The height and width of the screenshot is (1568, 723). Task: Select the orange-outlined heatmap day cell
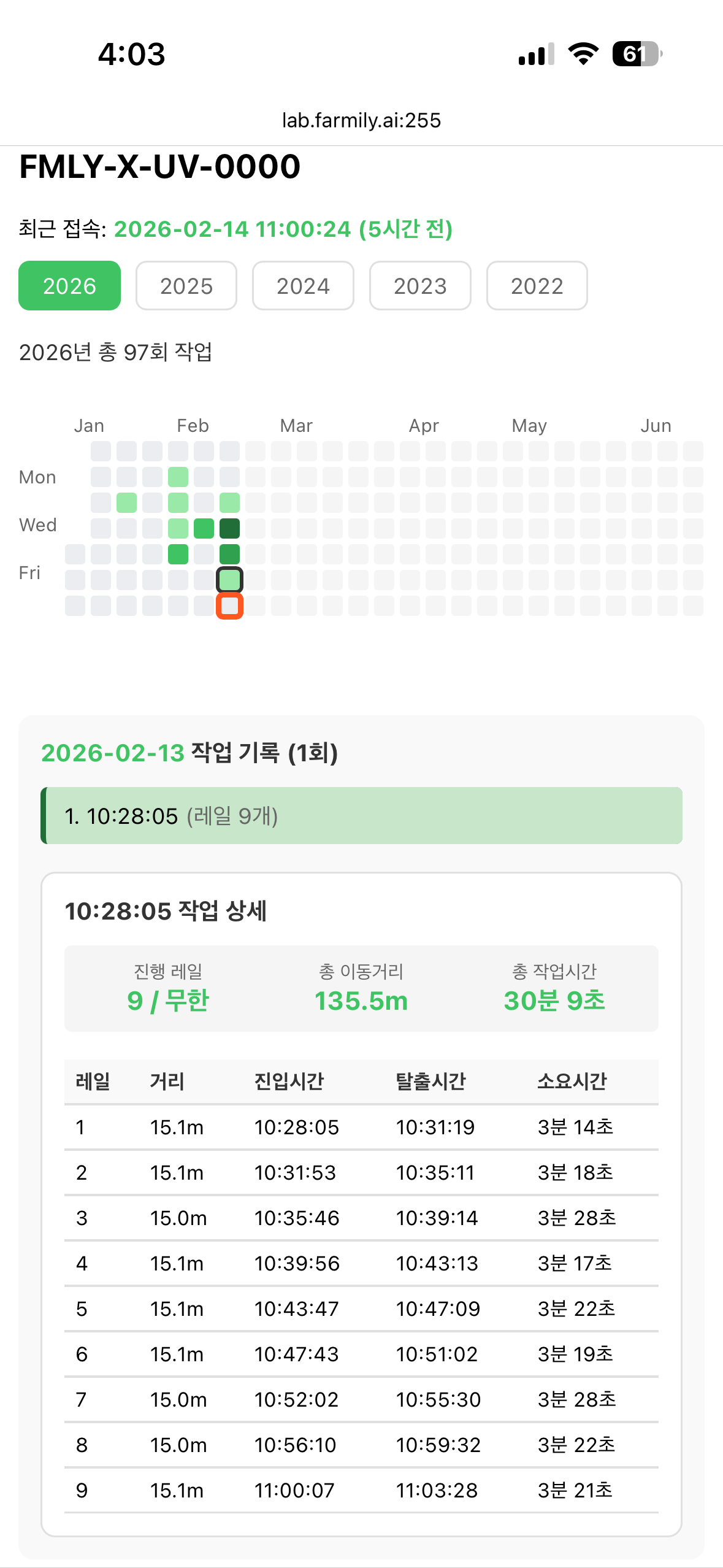click(229, 606)
